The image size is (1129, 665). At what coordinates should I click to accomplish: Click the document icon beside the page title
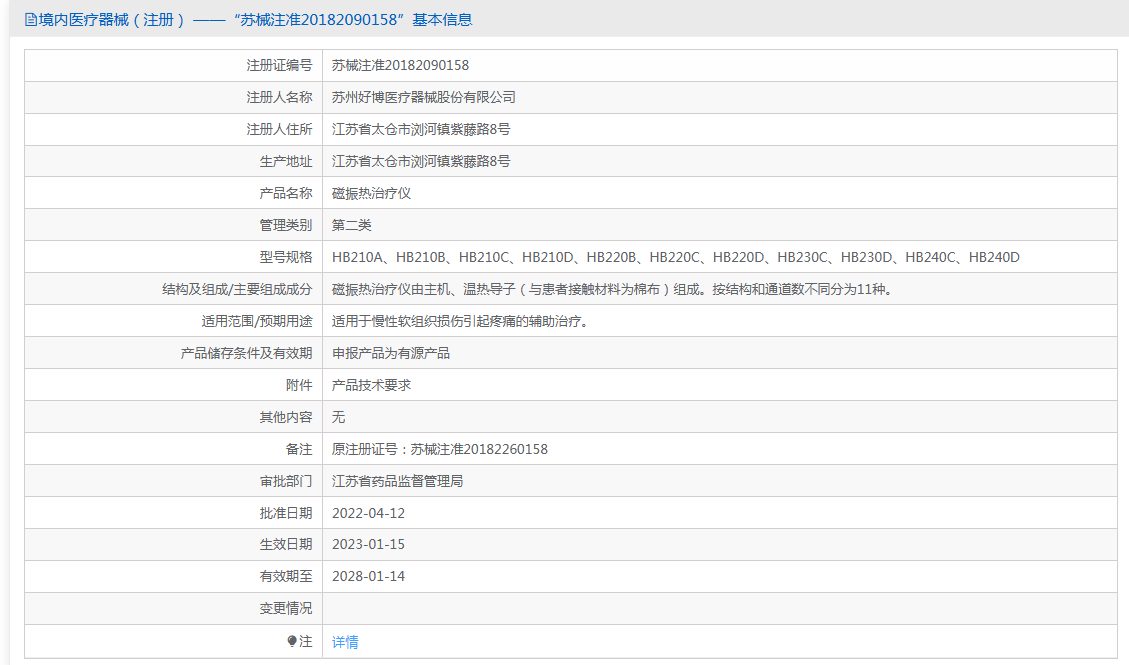pos(31,20)
